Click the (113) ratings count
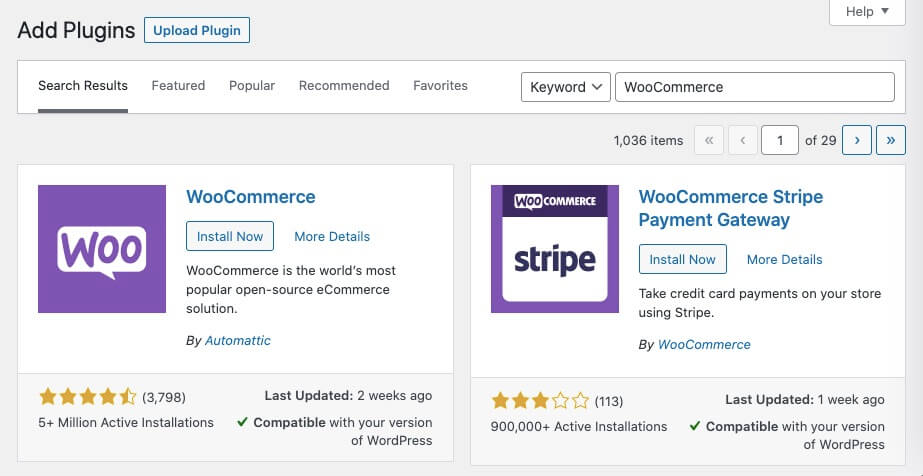The width and height of the screenshot is (923, 476). 609,402
